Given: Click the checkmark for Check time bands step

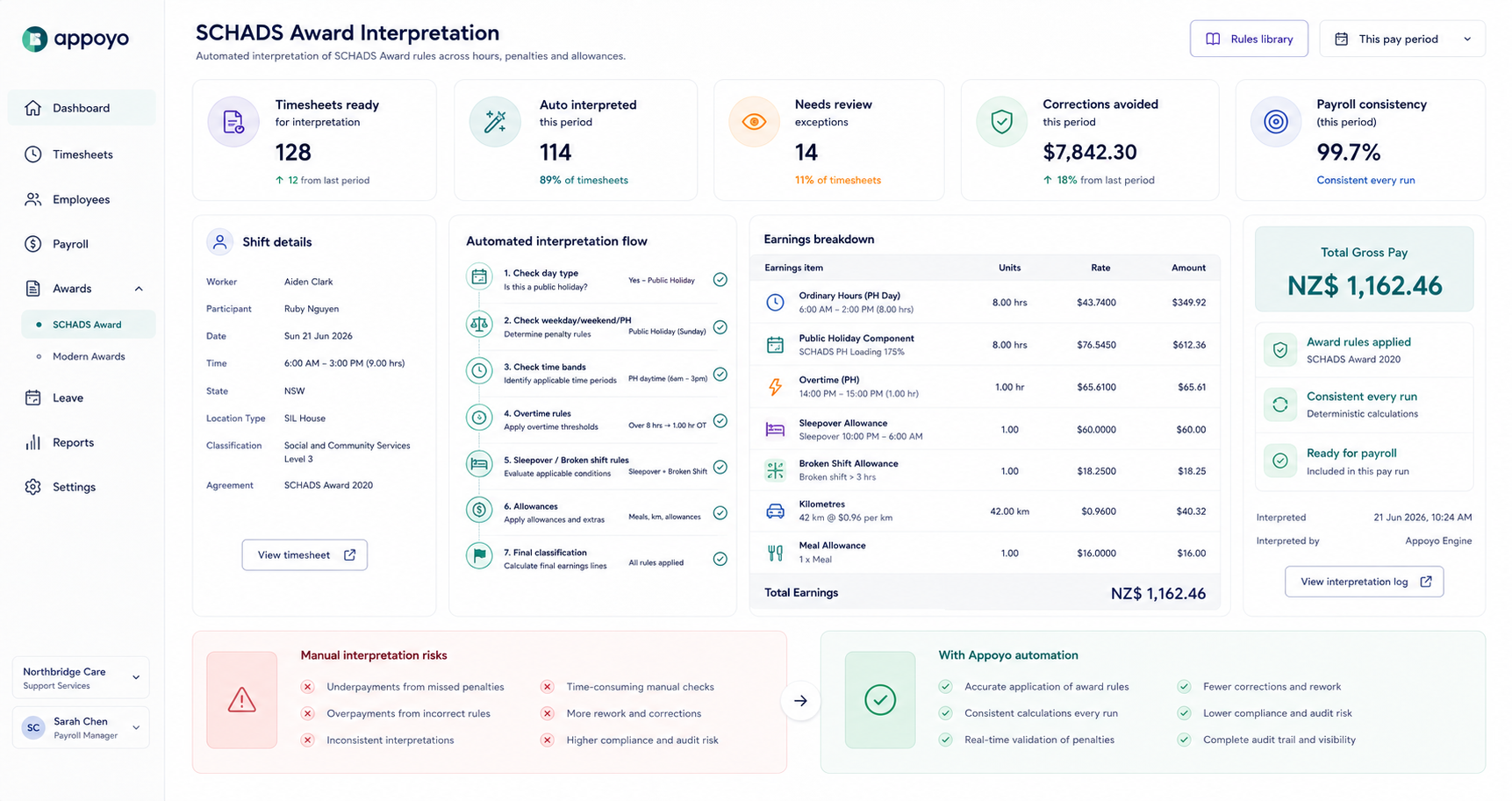Looking at the screenshot, I should click(x=720, y=374).
